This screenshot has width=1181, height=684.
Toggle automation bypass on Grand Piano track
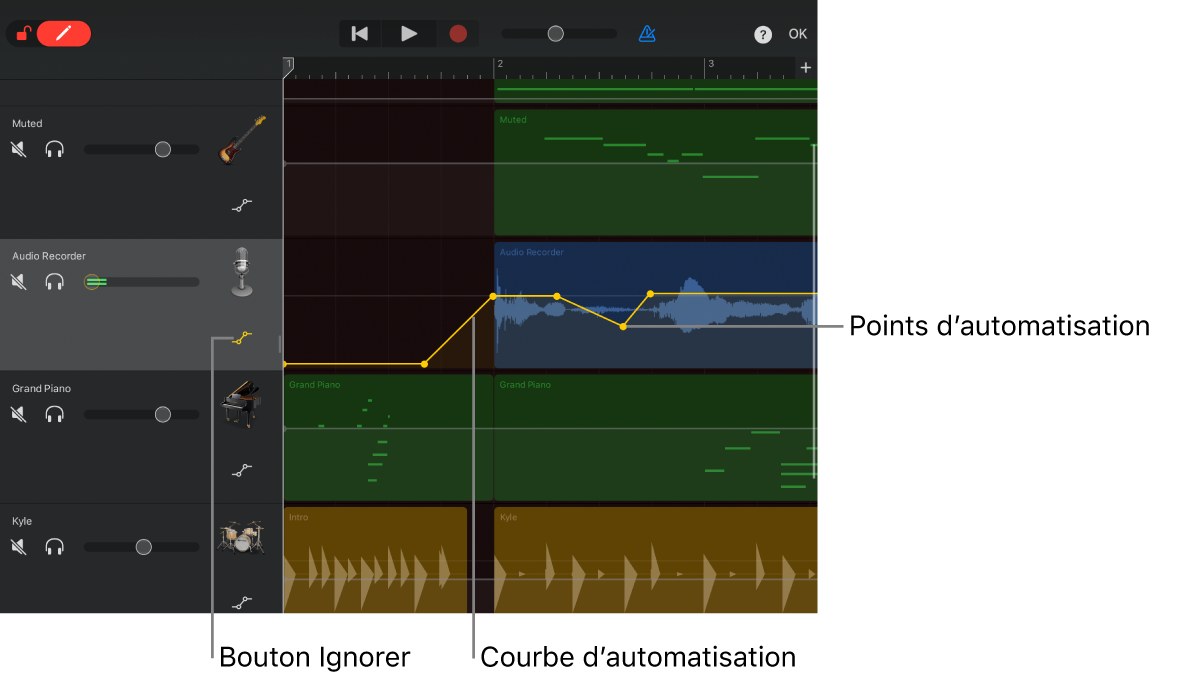242,471
